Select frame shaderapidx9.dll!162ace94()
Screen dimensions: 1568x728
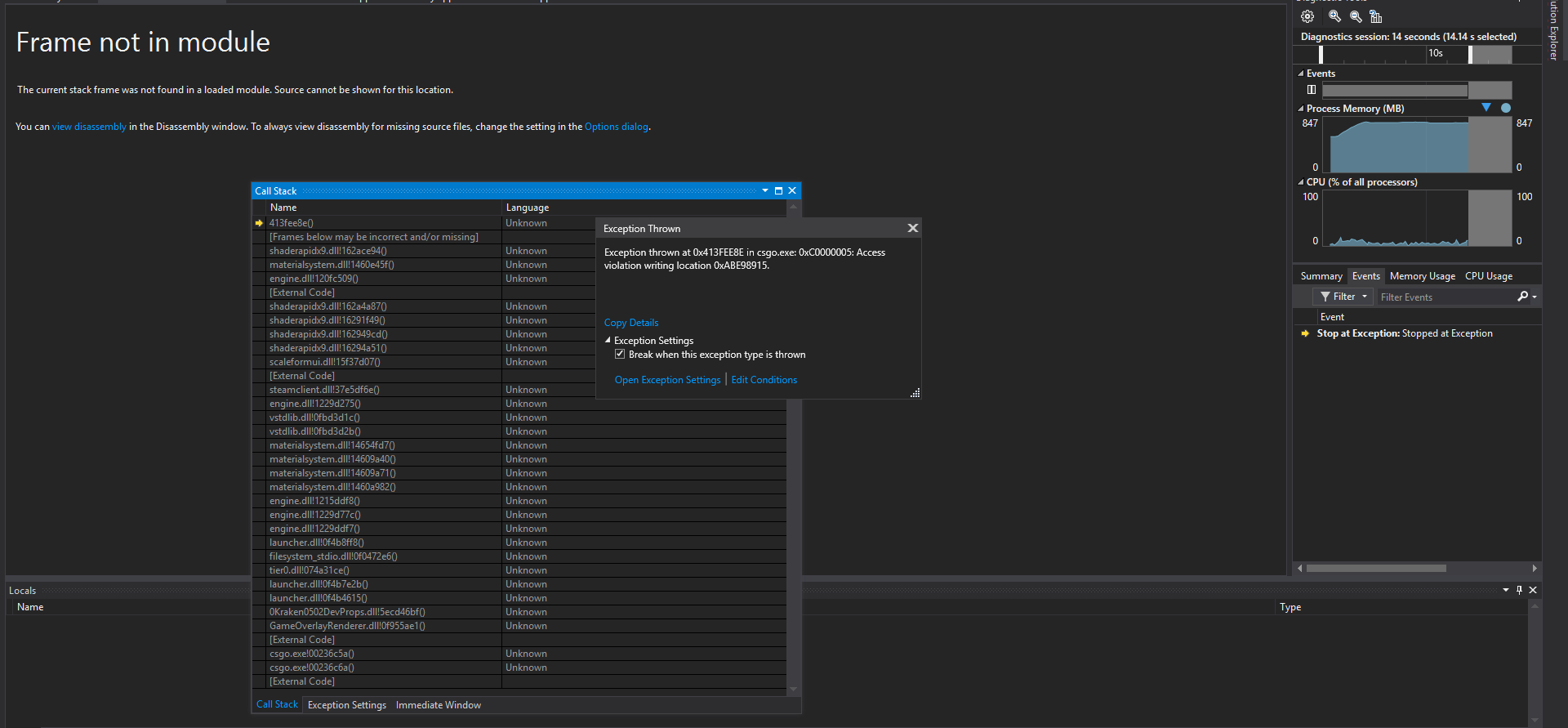pos(328,251)
